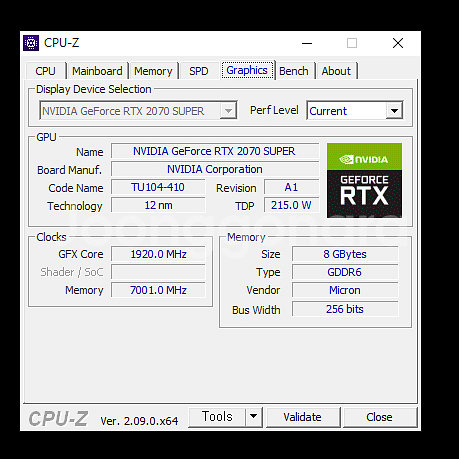Click the 256 bits bus width value
The height and width of the screenshot is (459, 459).
click(x=345, y=309)
